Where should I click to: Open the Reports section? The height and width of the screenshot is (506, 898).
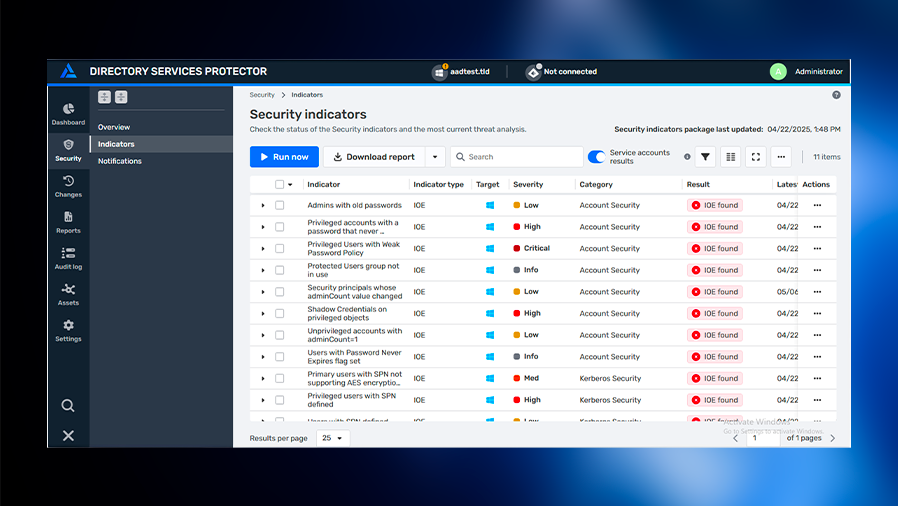point(68,222)
